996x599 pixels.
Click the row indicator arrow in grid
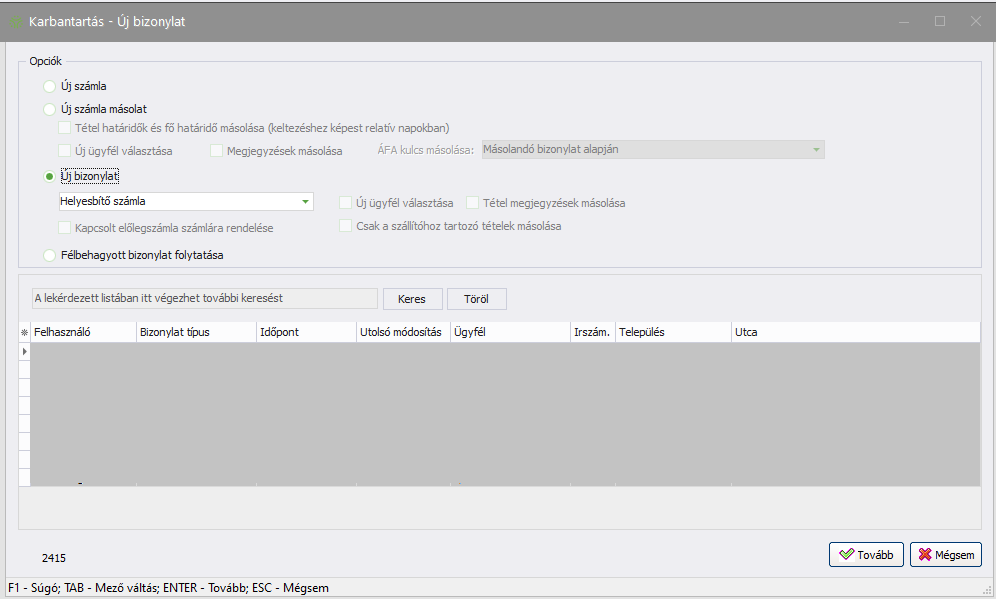pyautogui.click(x=24, y=352)
